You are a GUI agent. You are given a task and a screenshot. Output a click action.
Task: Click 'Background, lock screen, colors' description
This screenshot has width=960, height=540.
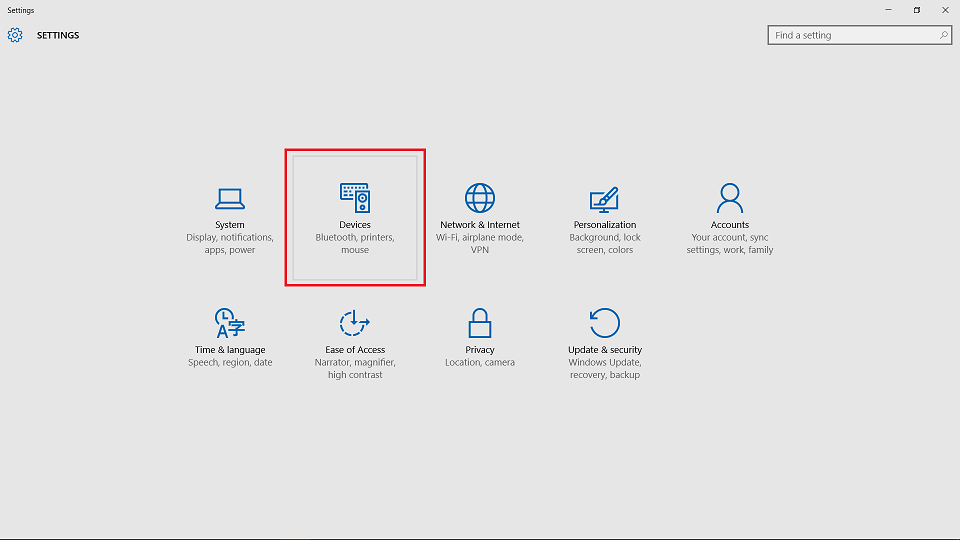pyautogui.click(x=605, y=244)
